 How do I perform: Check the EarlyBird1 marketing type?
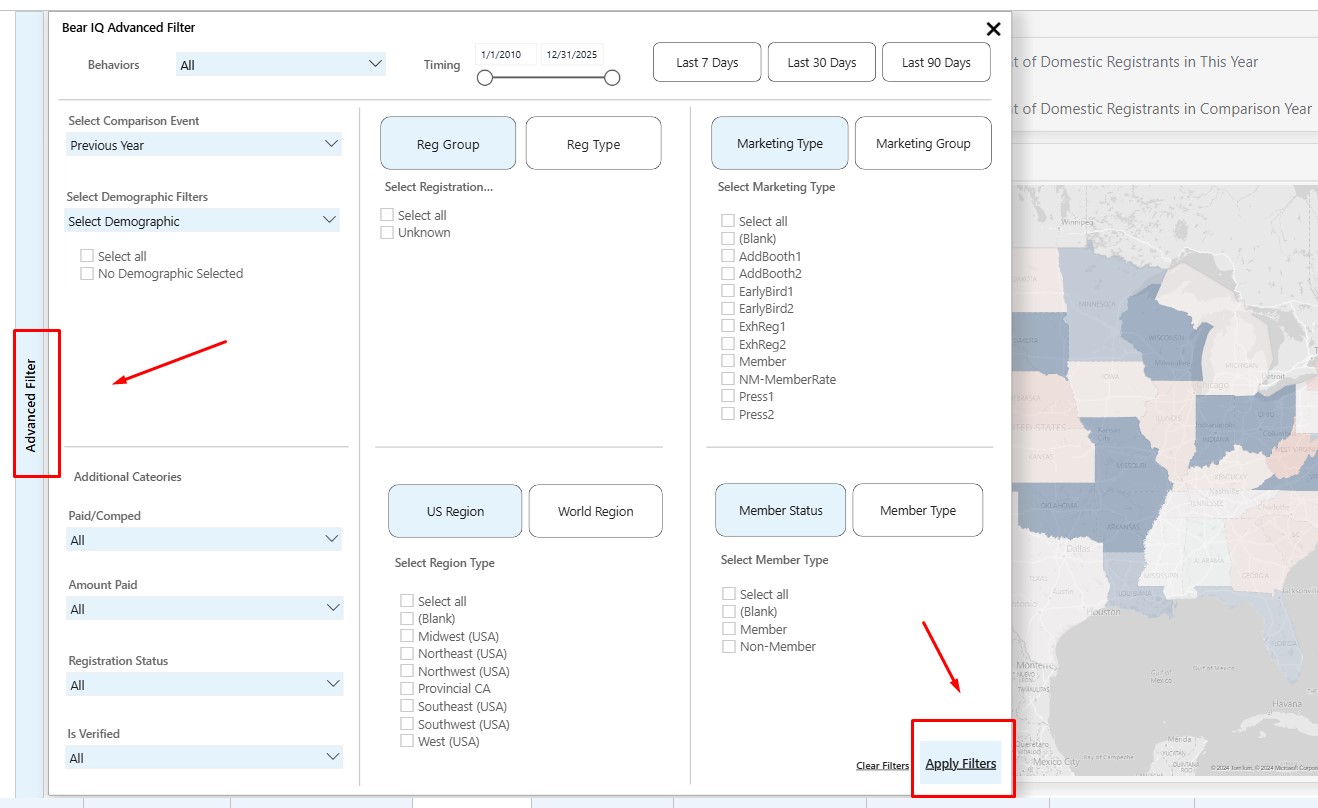tap(728, 291)
